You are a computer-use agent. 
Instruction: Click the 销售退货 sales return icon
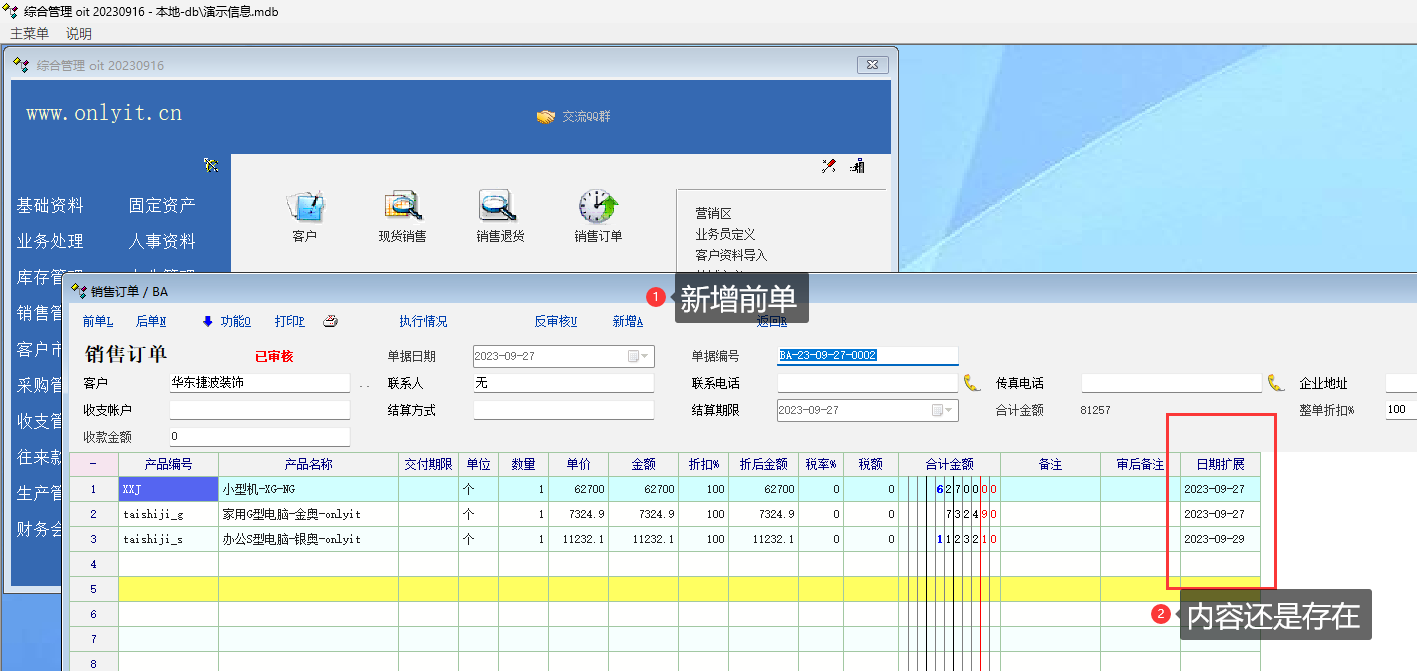(499, 207)
